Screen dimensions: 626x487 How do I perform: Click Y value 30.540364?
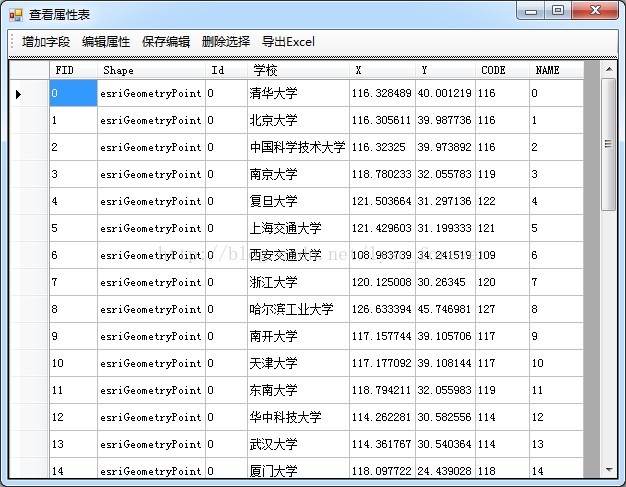coord(445,444)
